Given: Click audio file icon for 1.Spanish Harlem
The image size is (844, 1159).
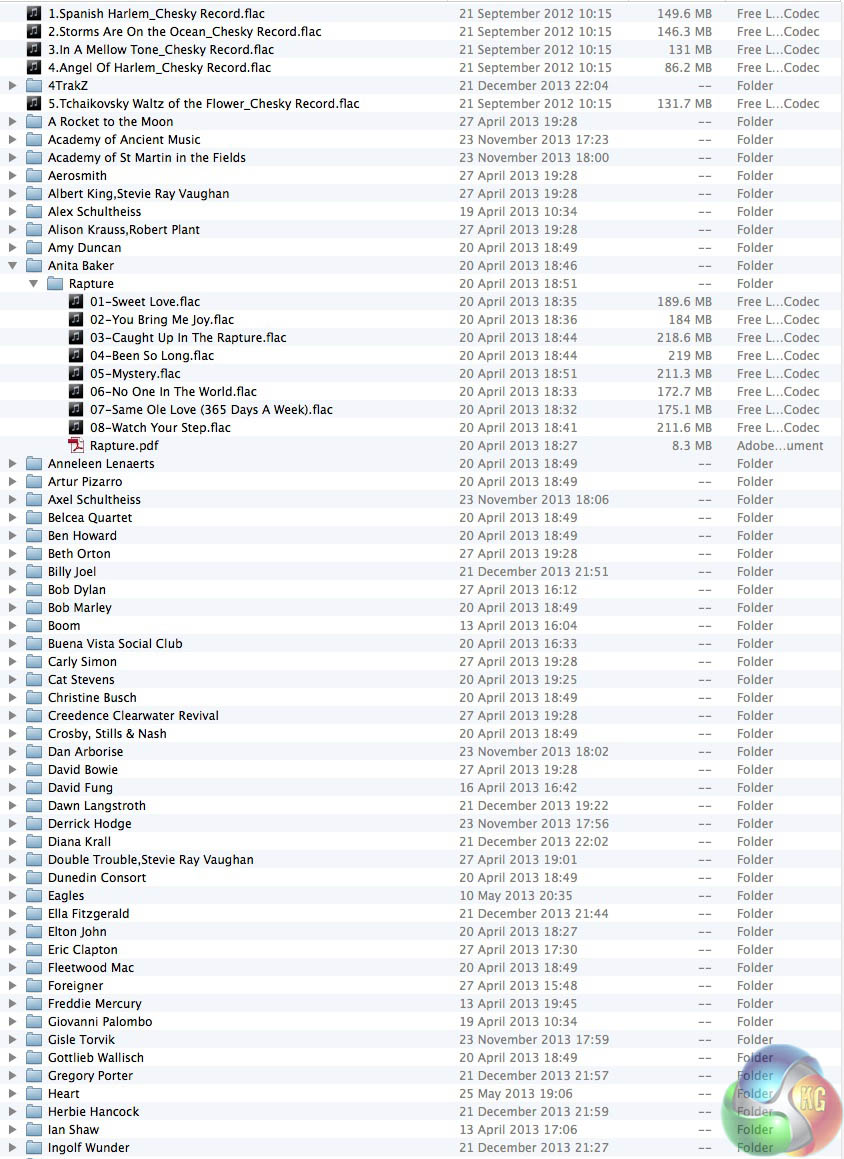Looking at the screenshot, I should tap(34, 13).
